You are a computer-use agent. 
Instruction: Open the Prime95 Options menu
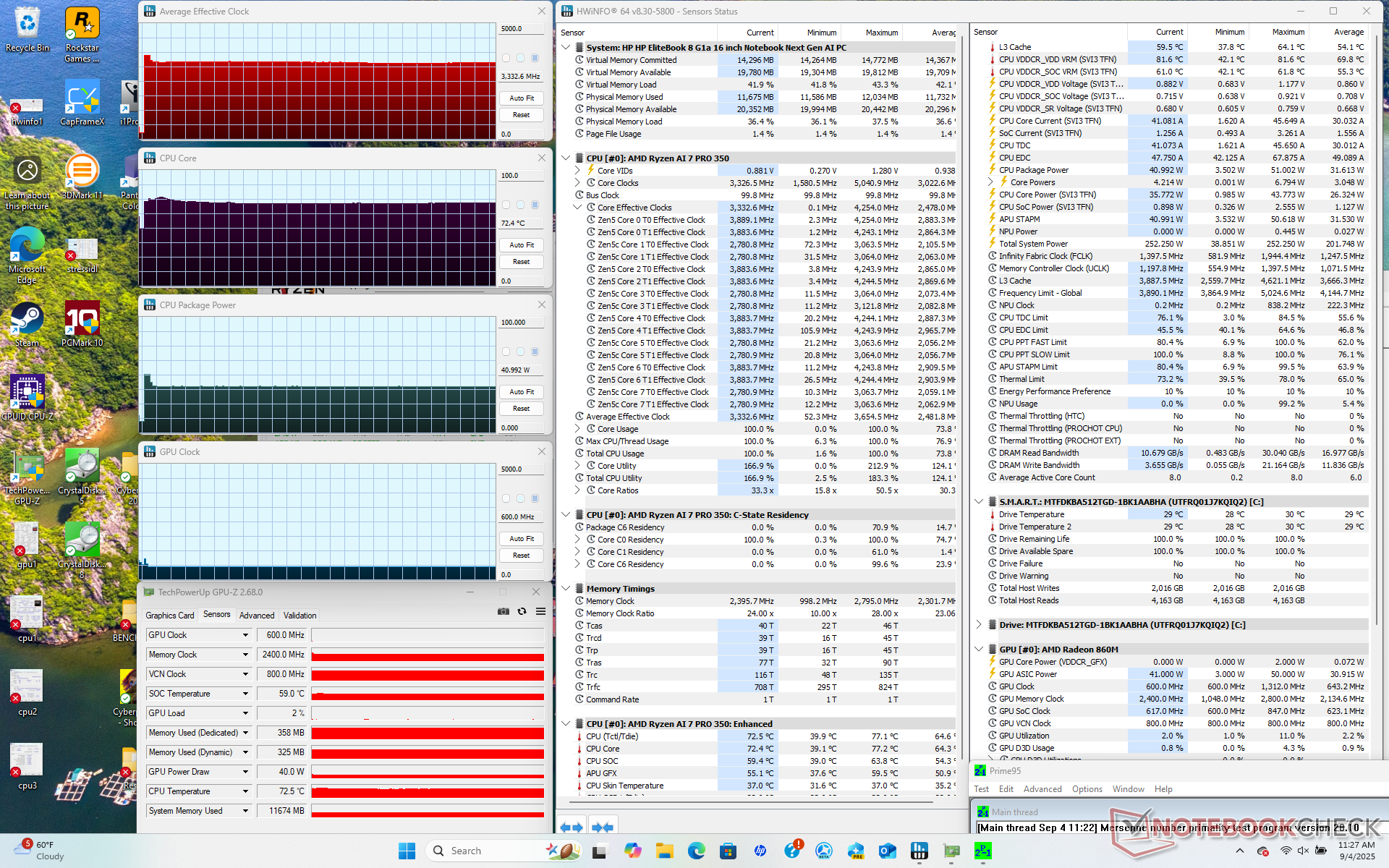coord(1087,789)
